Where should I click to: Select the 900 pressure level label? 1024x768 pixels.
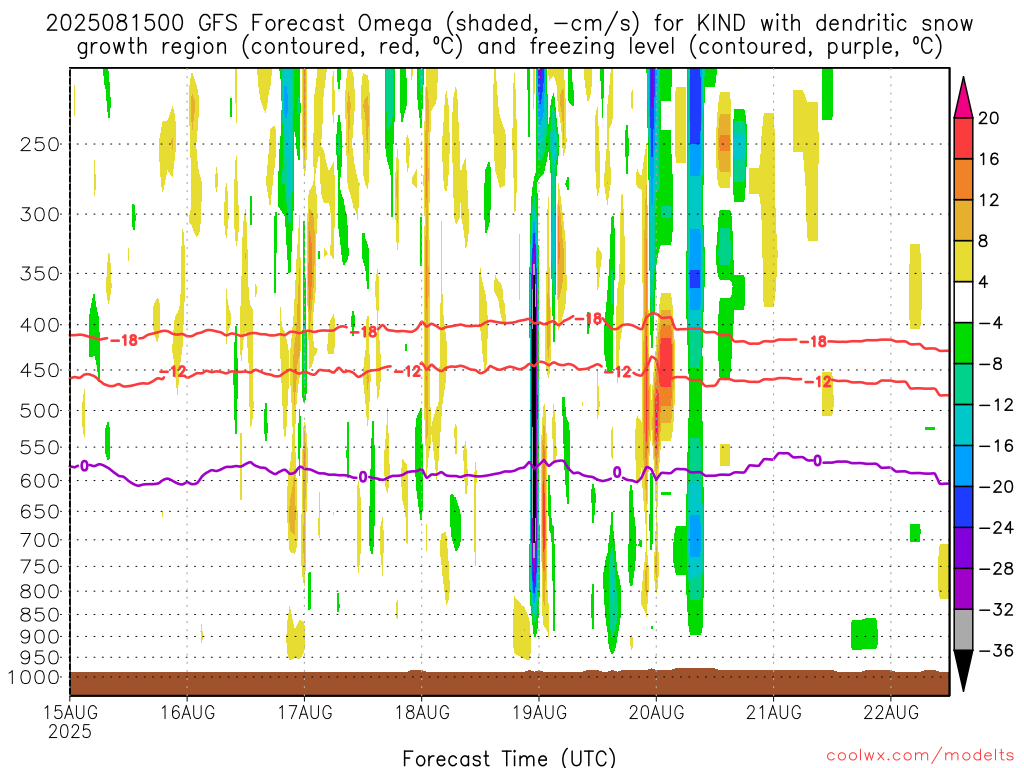click(40, 636)
